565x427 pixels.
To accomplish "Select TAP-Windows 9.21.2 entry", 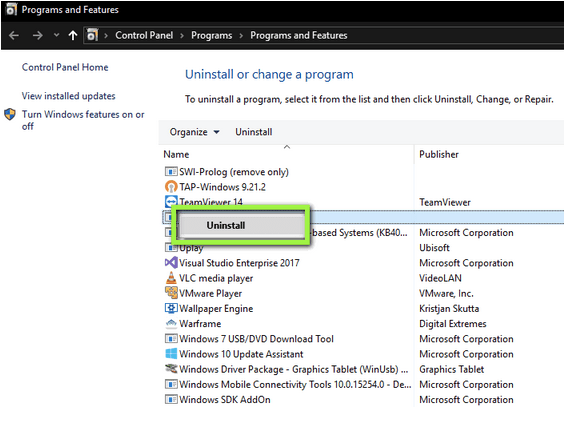I will [222, 187].
